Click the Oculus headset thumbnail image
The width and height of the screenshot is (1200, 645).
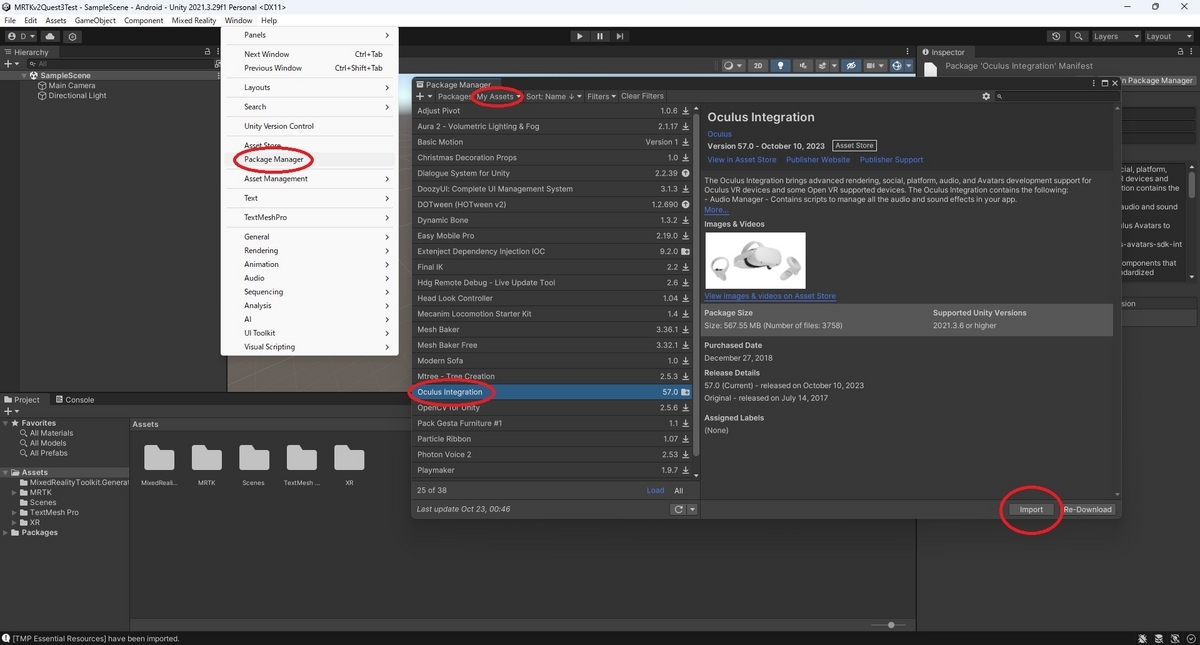pos(755,260)
